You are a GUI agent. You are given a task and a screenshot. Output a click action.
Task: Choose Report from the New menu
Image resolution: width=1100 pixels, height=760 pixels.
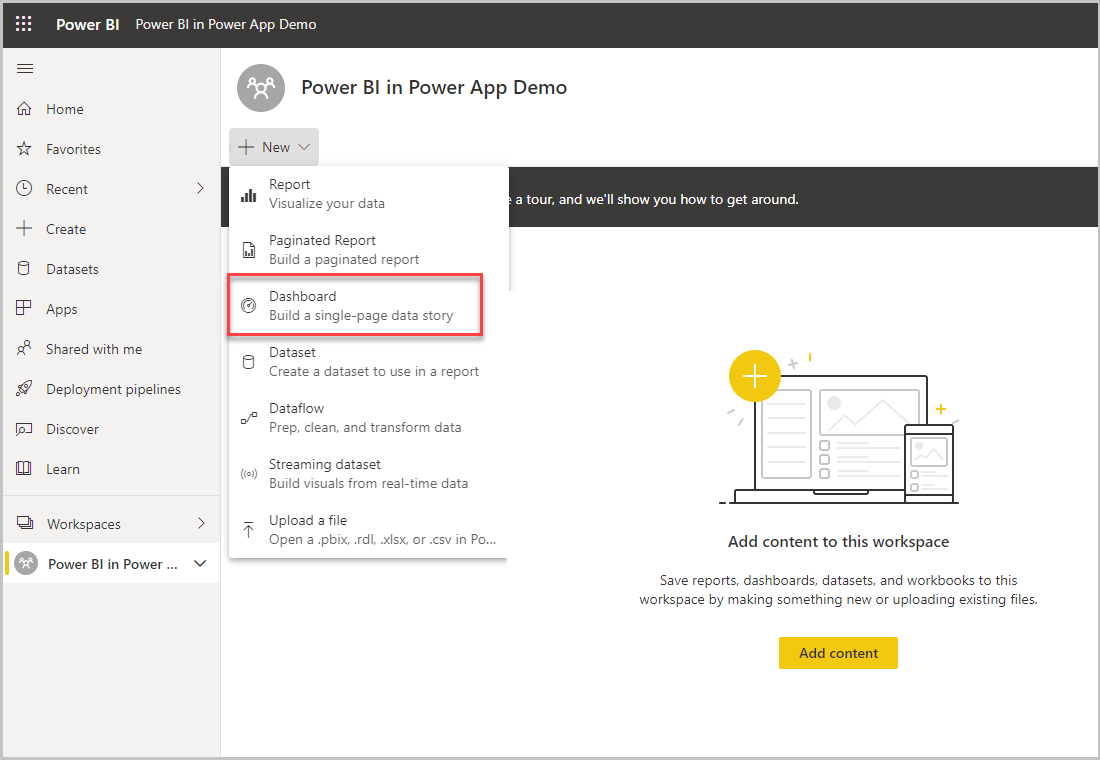tap(368, 194)
